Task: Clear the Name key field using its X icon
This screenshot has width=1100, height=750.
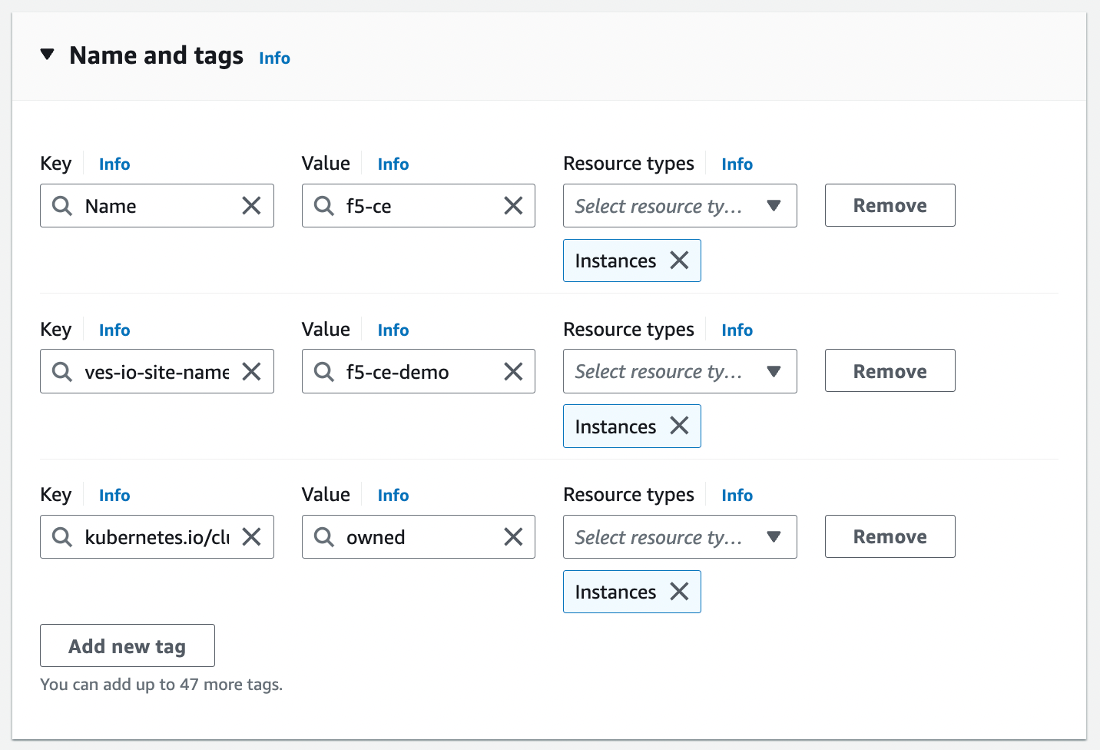Action: tap(252, 205)
